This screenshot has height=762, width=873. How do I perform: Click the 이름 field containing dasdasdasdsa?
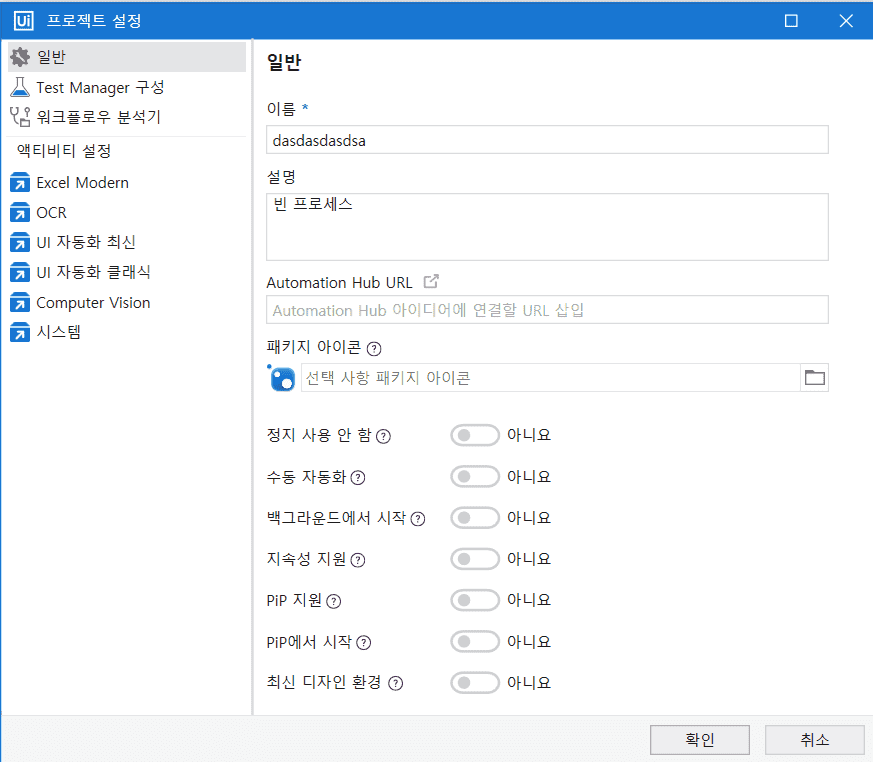click(x=547, y=140)
